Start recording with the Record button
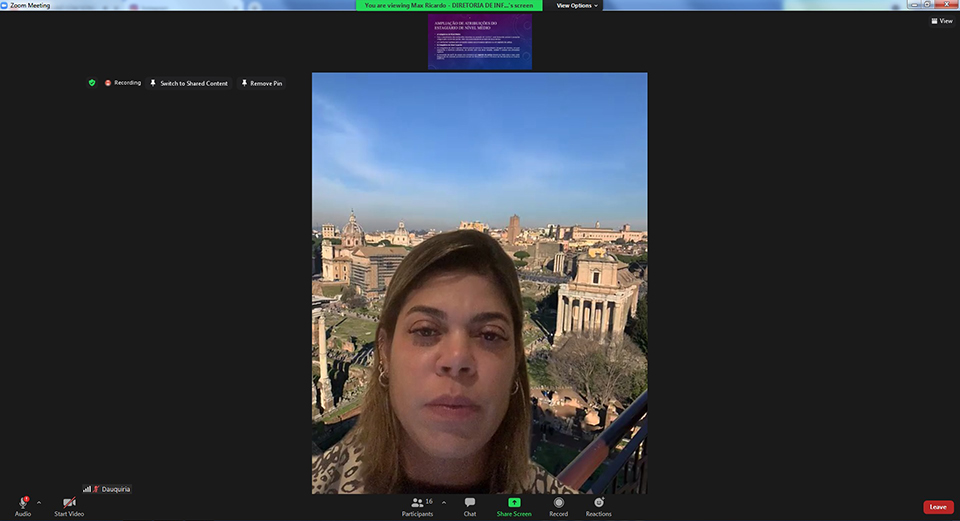Viewport: 960px width, 521px height. tap(558, 502)
